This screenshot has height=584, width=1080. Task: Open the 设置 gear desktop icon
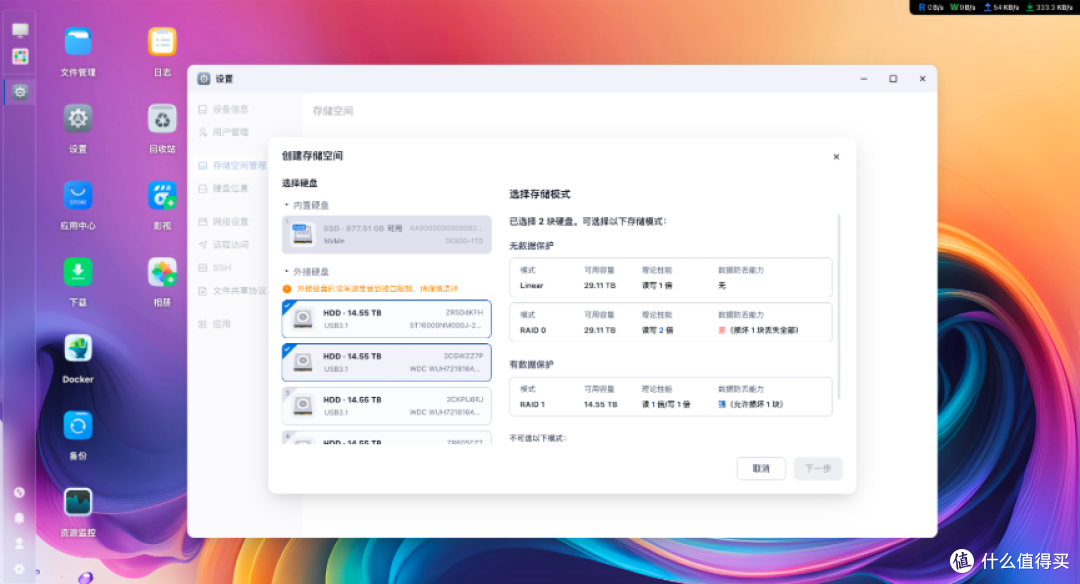pyautogui.click(x=78, y=119)
